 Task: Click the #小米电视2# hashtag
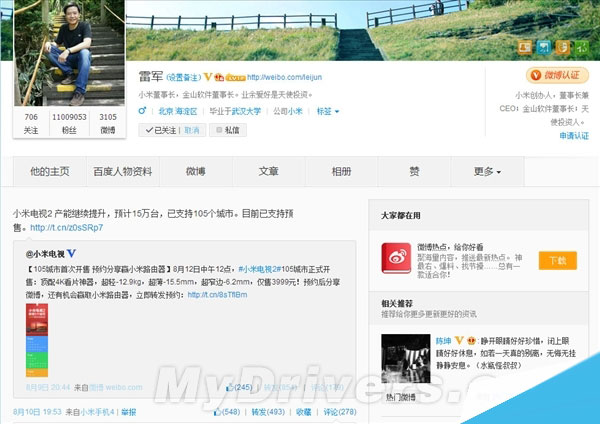(x=260, y=269)
